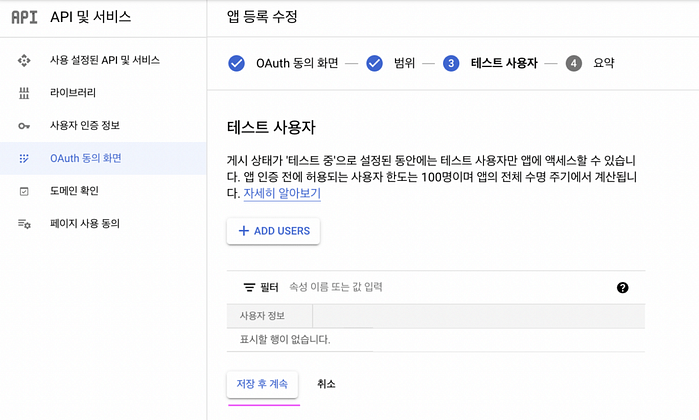Click the page usage agreements settings icon

(x=24, y=224)
